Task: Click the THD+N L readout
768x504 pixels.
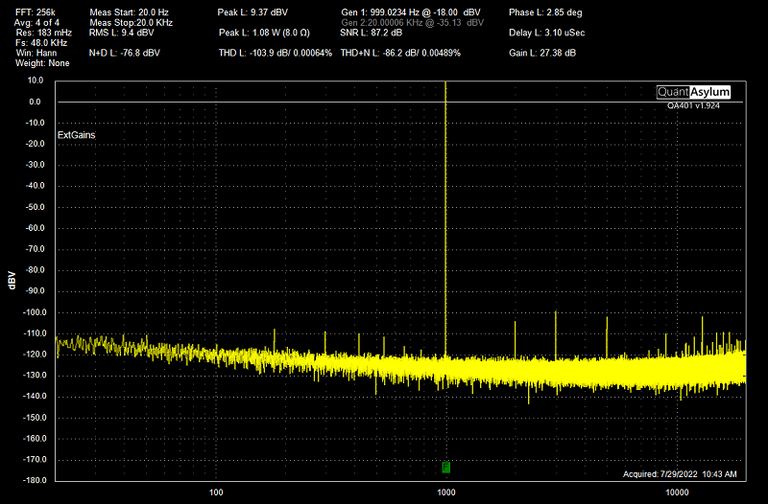Action: point(400,52)
